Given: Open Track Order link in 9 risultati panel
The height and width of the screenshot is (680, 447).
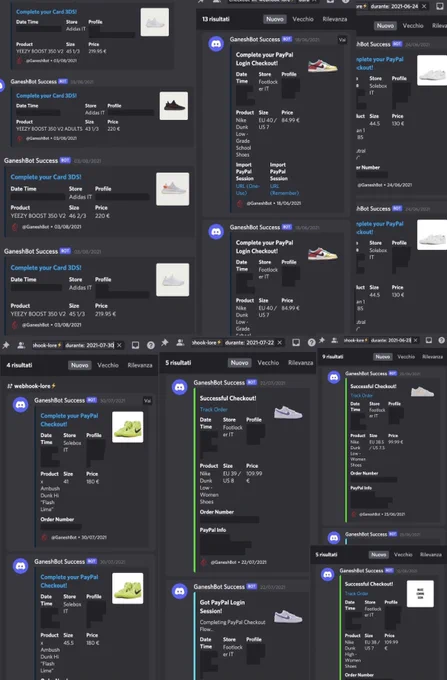Looking at the screenshot, I should click(361, 396).
